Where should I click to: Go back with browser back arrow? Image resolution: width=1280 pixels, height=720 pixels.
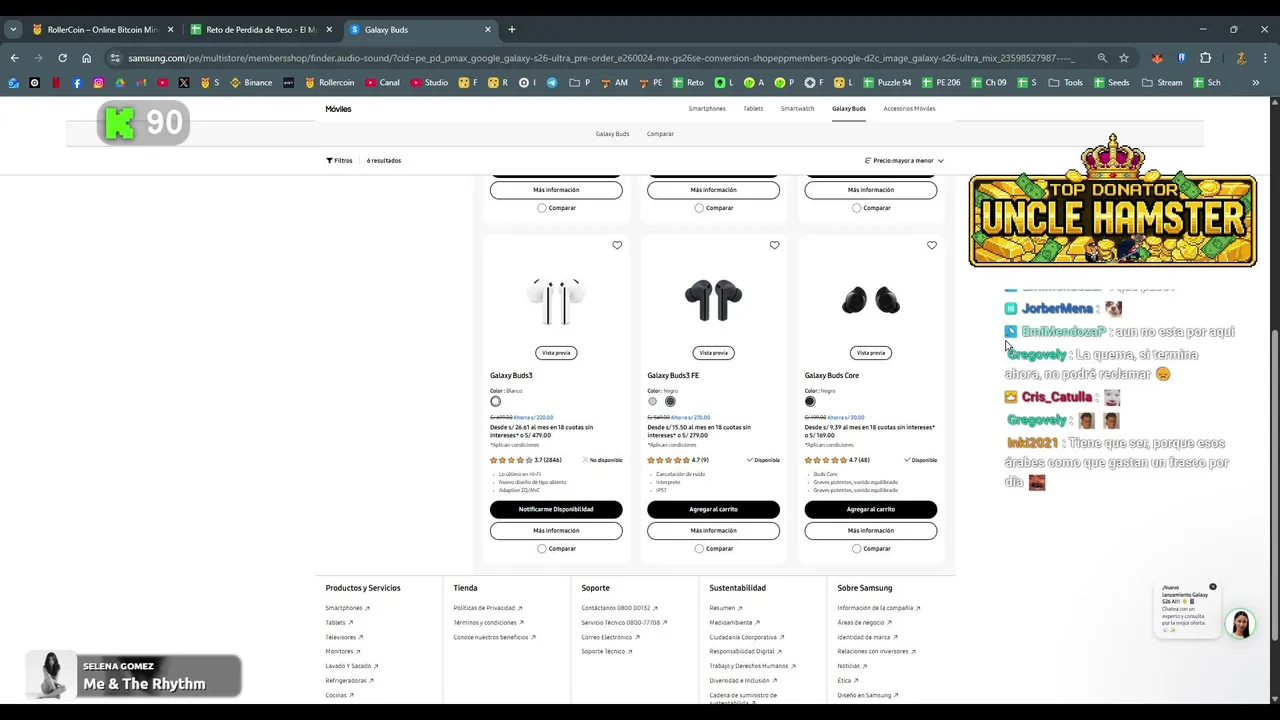click(x=14, y=58)
